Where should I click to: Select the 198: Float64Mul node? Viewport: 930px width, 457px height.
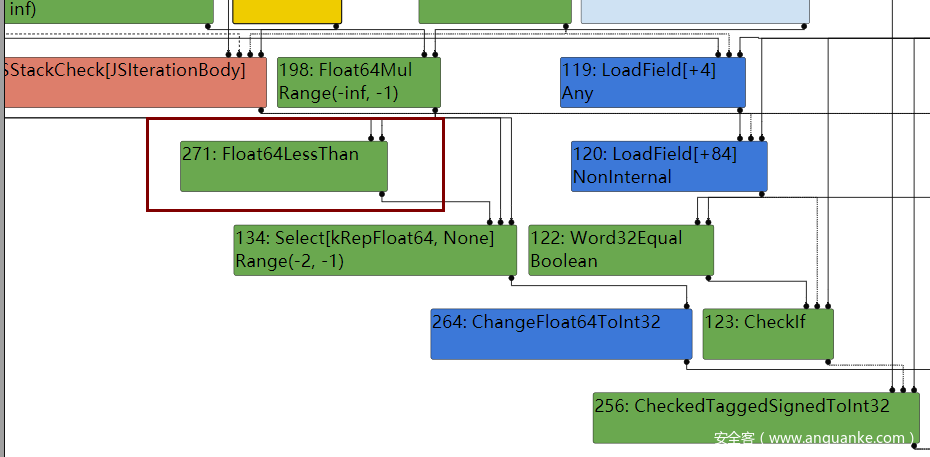click(359, 82)
